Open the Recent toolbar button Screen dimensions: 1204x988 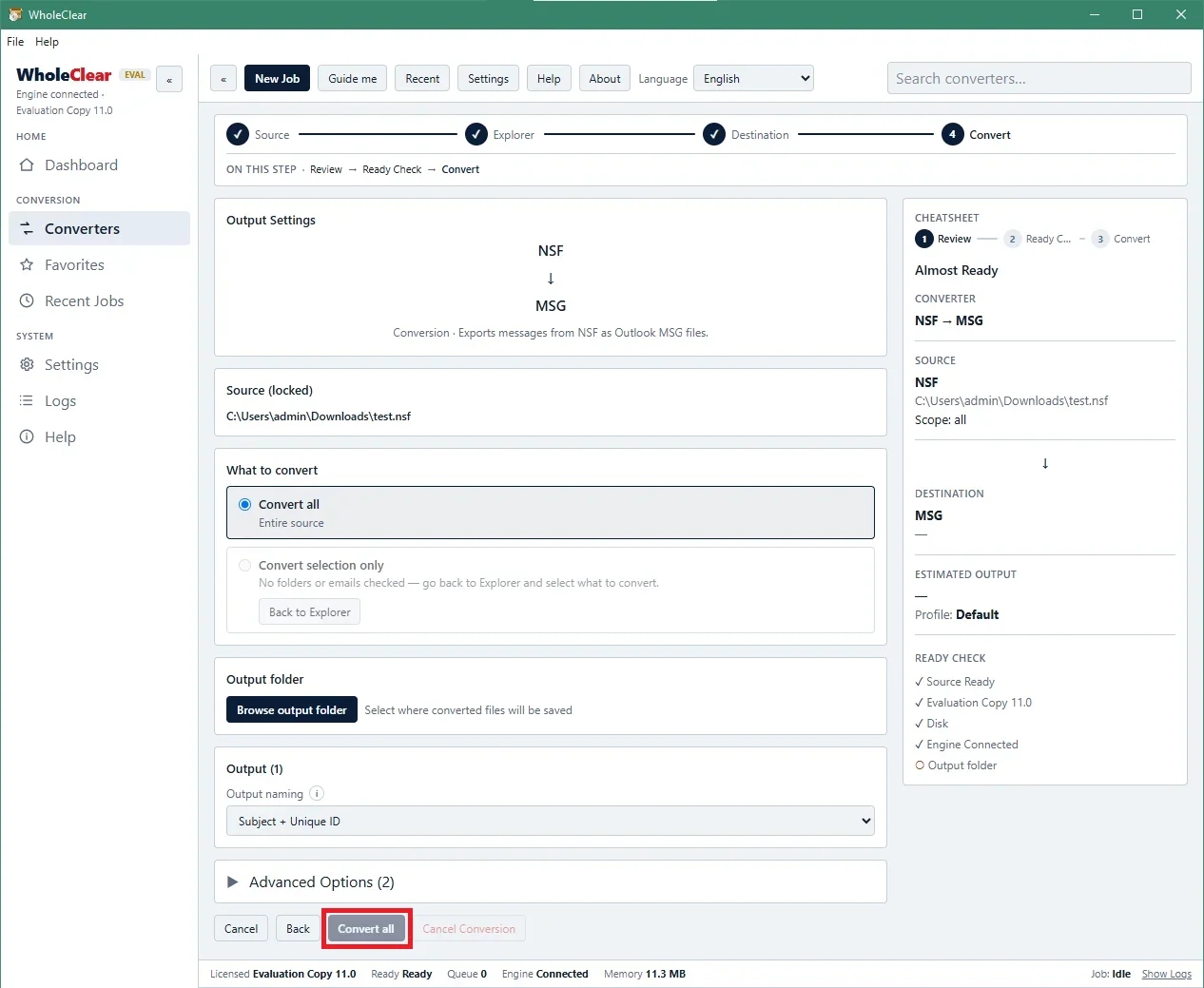pos(422,79)
